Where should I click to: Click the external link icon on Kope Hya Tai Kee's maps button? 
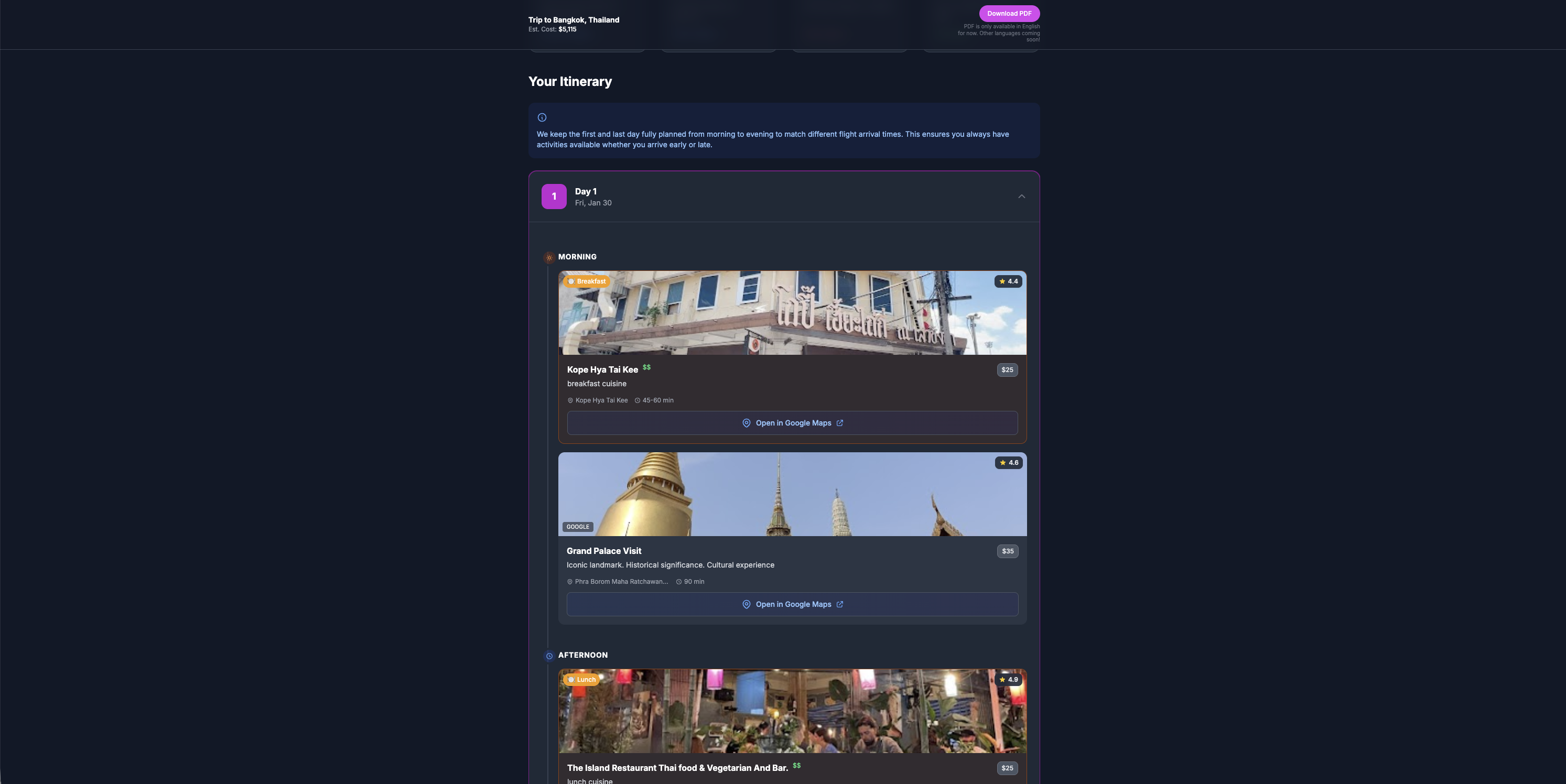(x=839, y=423)
